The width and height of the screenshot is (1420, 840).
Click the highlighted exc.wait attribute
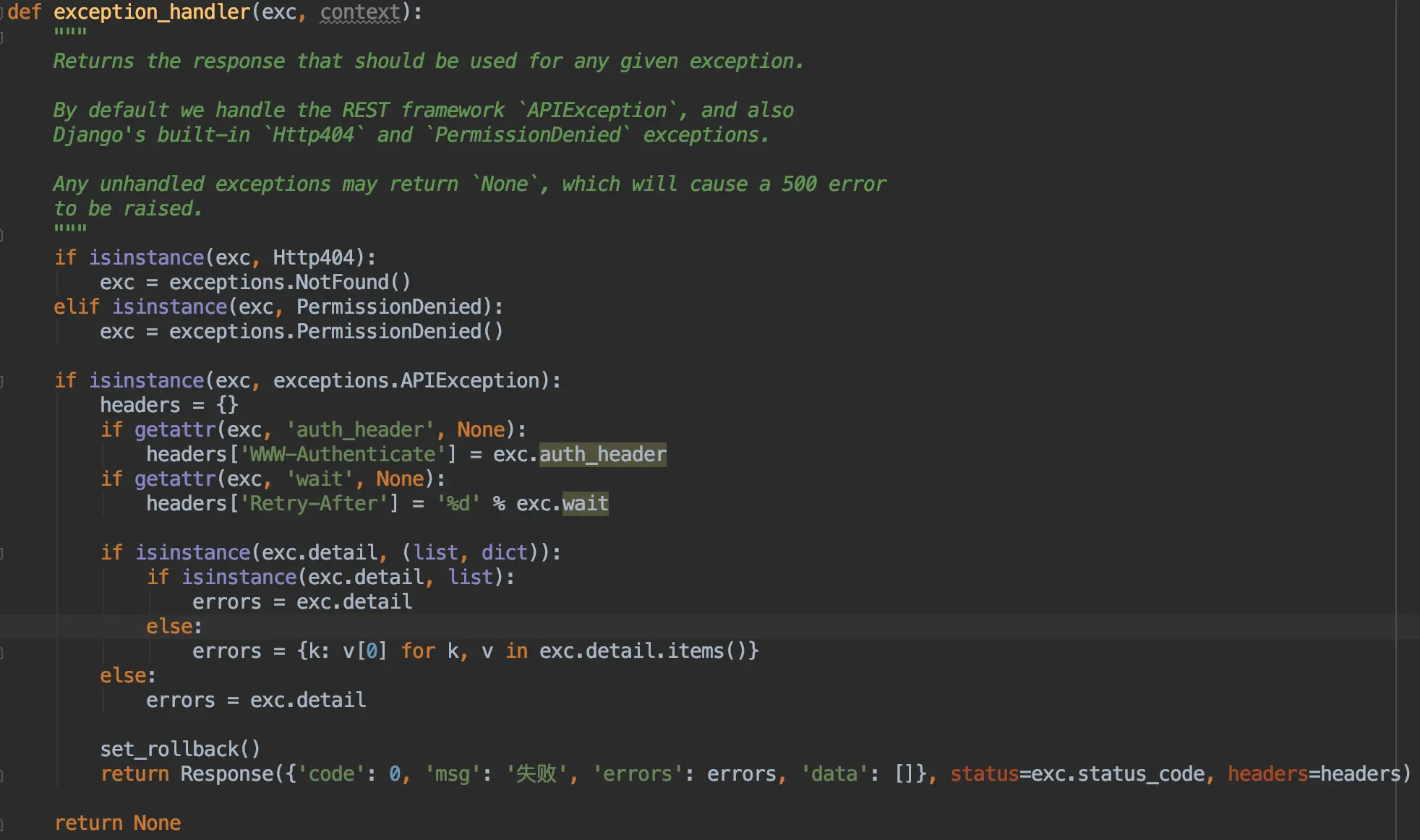(585, 504)
